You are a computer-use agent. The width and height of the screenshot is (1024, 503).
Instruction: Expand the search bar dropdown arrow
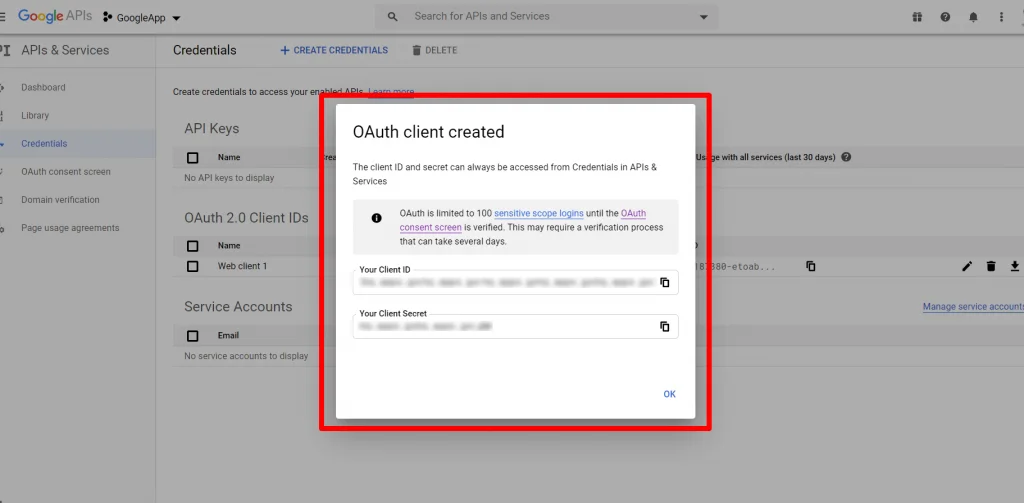pos(704,17)
